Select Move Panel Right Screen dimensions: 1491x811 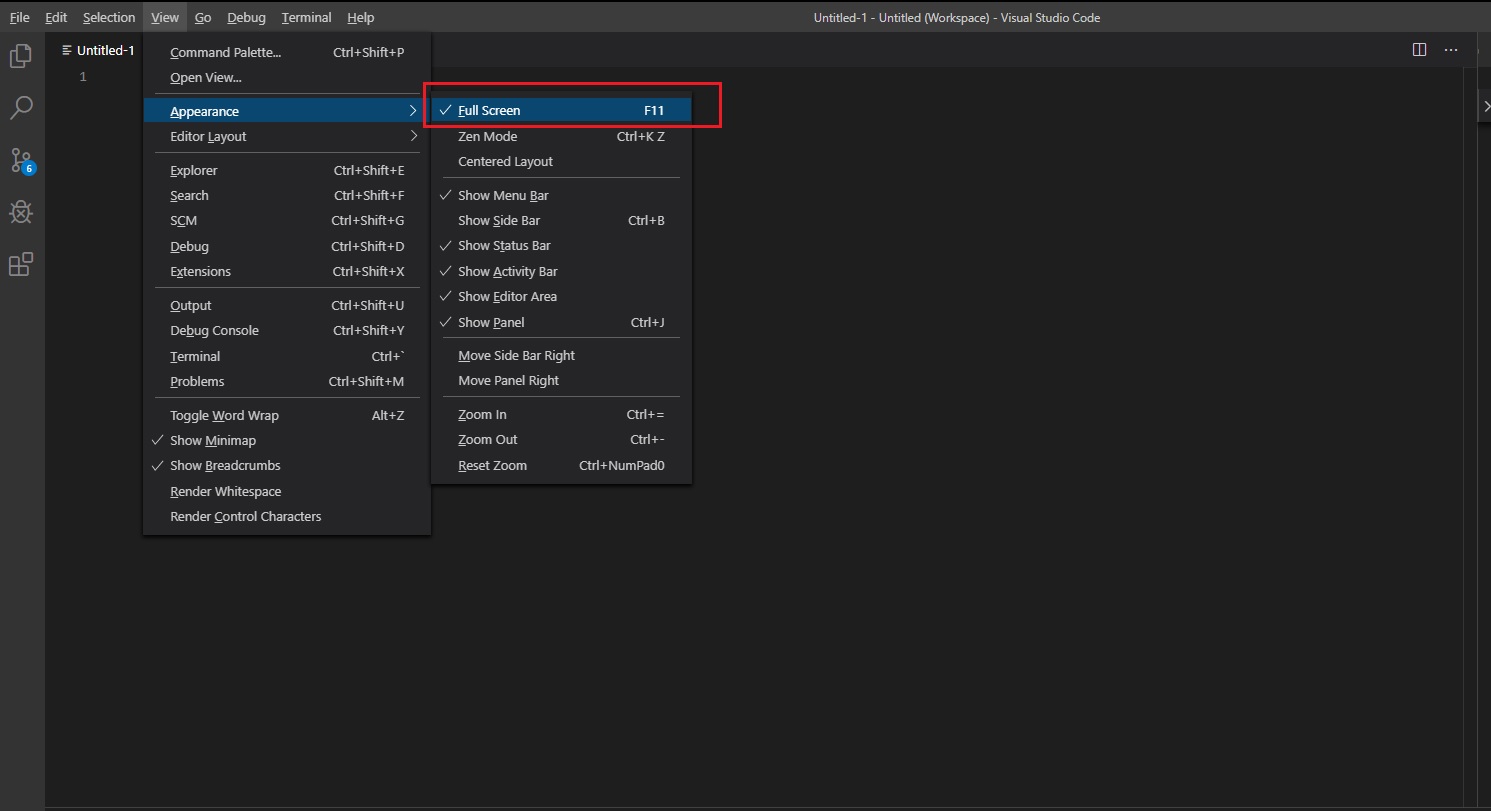pos(561,381)
